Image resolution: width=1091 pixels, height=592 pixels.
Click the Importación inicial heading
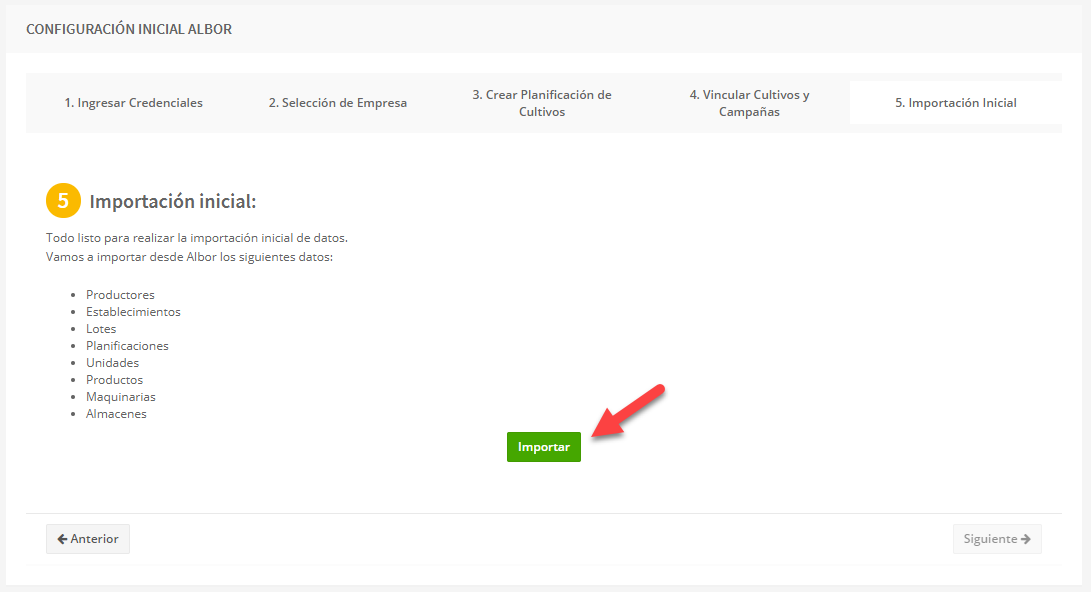pyautogui.click(x=173, y=201)
